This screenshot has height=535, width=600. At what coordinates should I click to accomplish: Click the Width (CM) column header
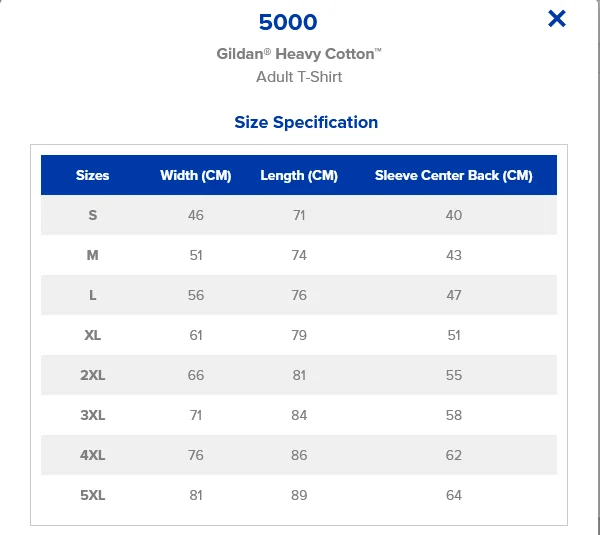point(196,175)
